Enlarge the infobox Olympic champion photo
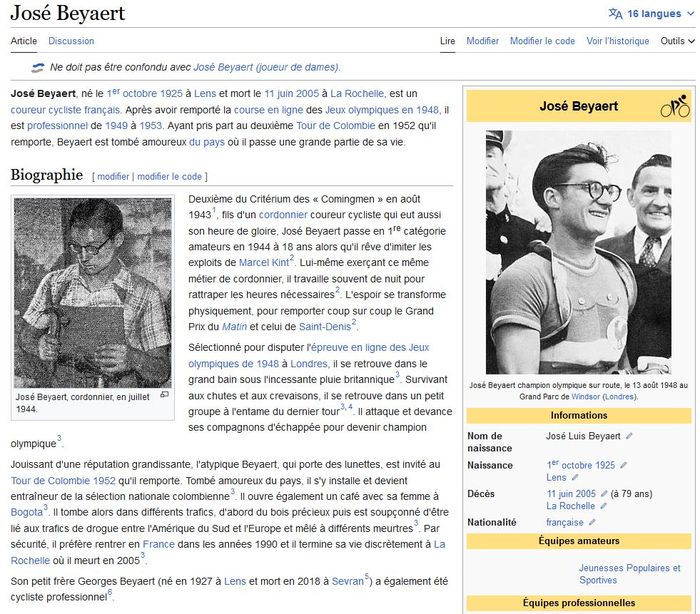The image size is (700, 614). [578, 252]
